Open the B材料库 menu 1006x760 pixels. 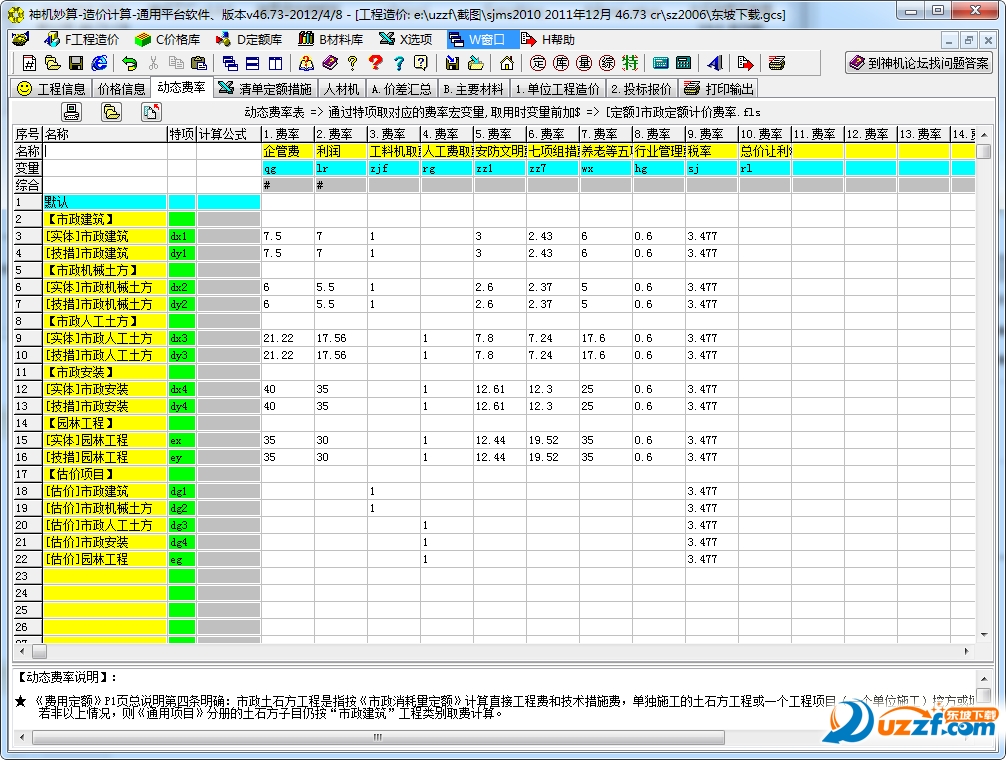pos(331,40)
